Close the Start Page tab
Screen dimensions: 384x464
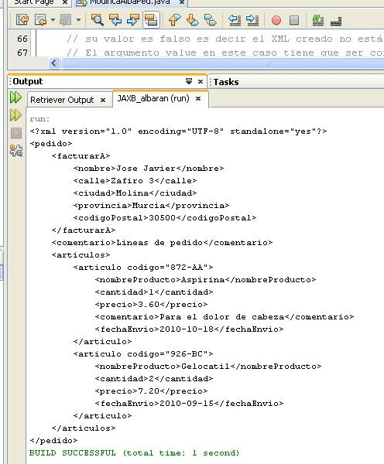tap(65, 2)
